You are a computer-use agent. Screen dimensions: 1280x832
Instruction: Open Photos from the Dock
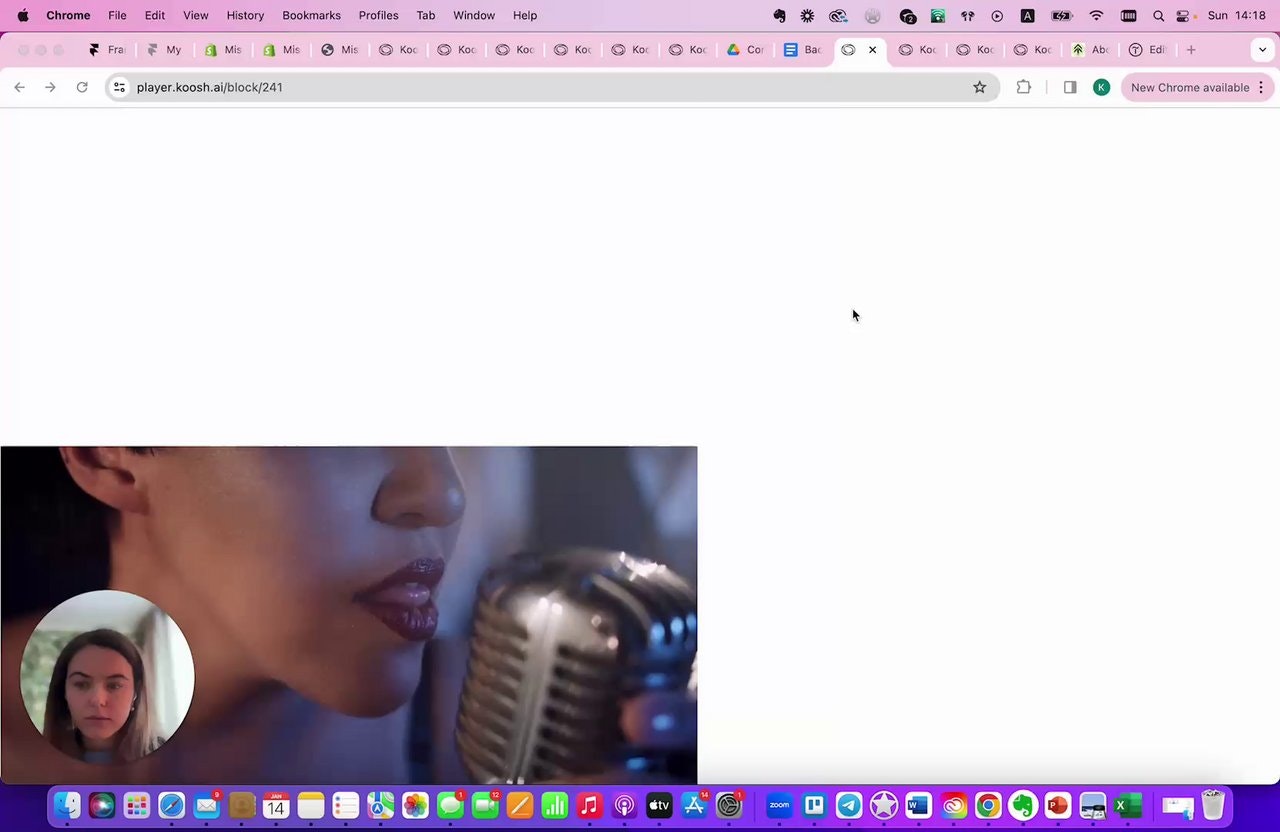click(415, 805)
